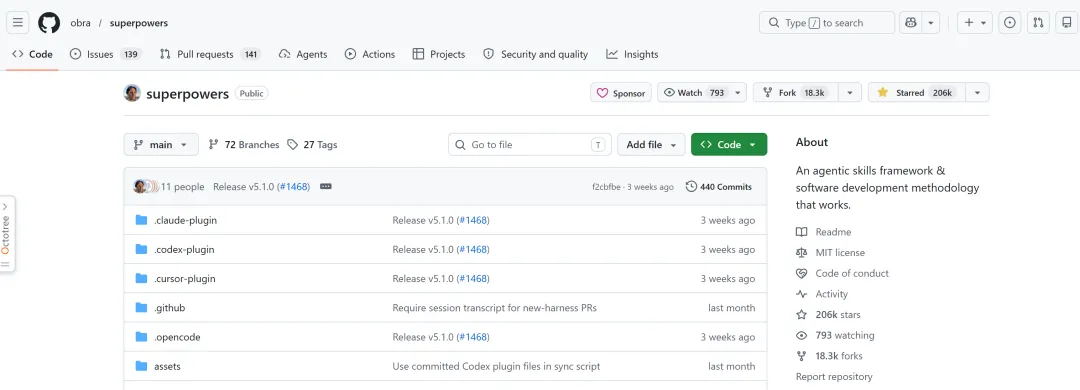1080x390 pixels.
Task: View the 27 Tags link
Action: (313, 145)
